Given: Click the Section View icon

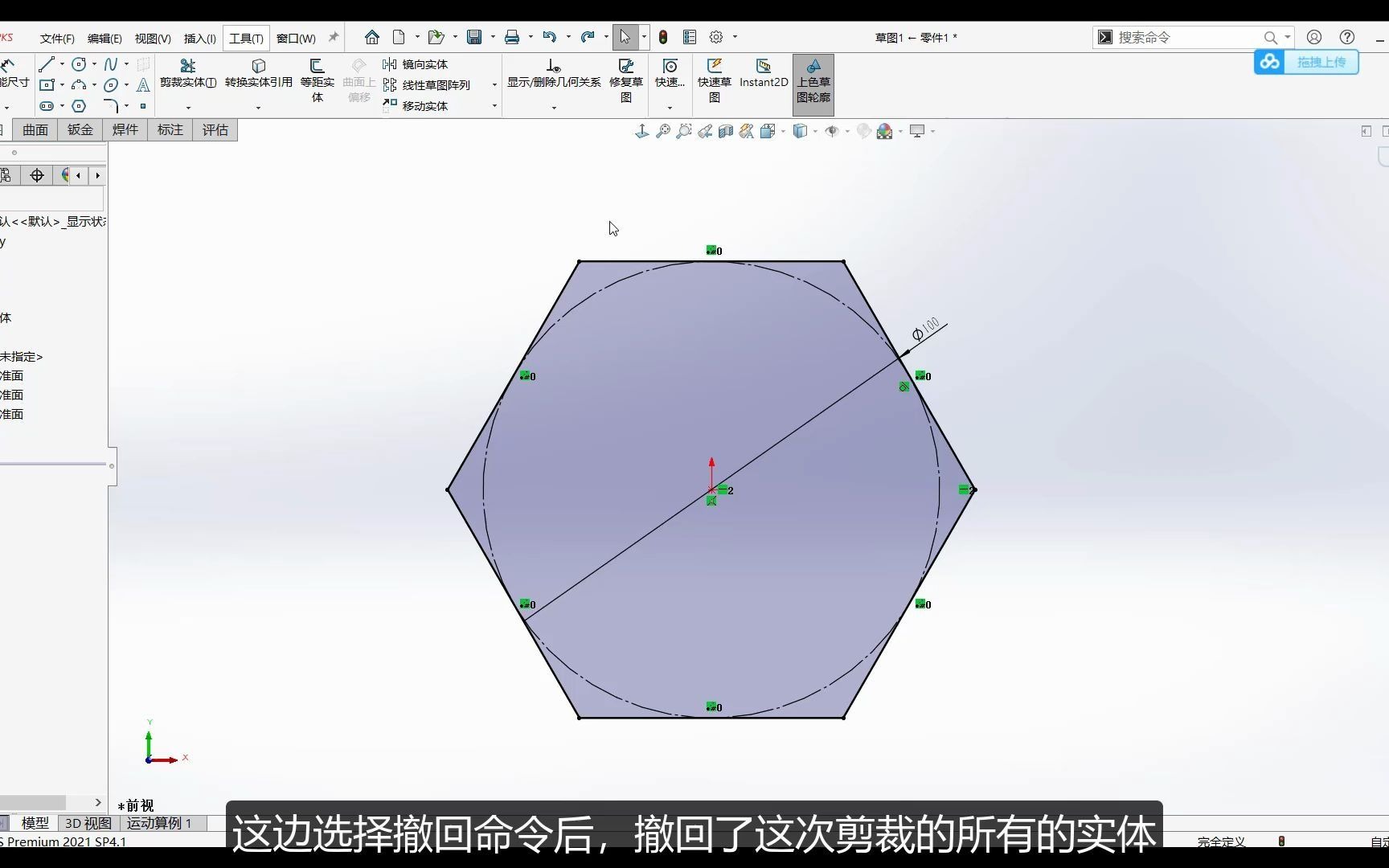Looking at the screenshot, I should [726, 131].
